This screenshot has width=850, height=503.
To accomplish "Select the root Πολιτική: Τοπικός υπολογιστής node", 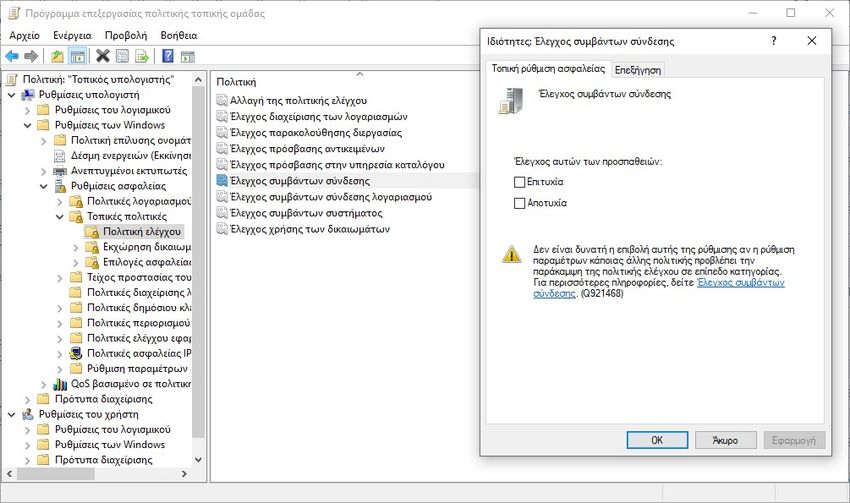I will tap(98, 80).
